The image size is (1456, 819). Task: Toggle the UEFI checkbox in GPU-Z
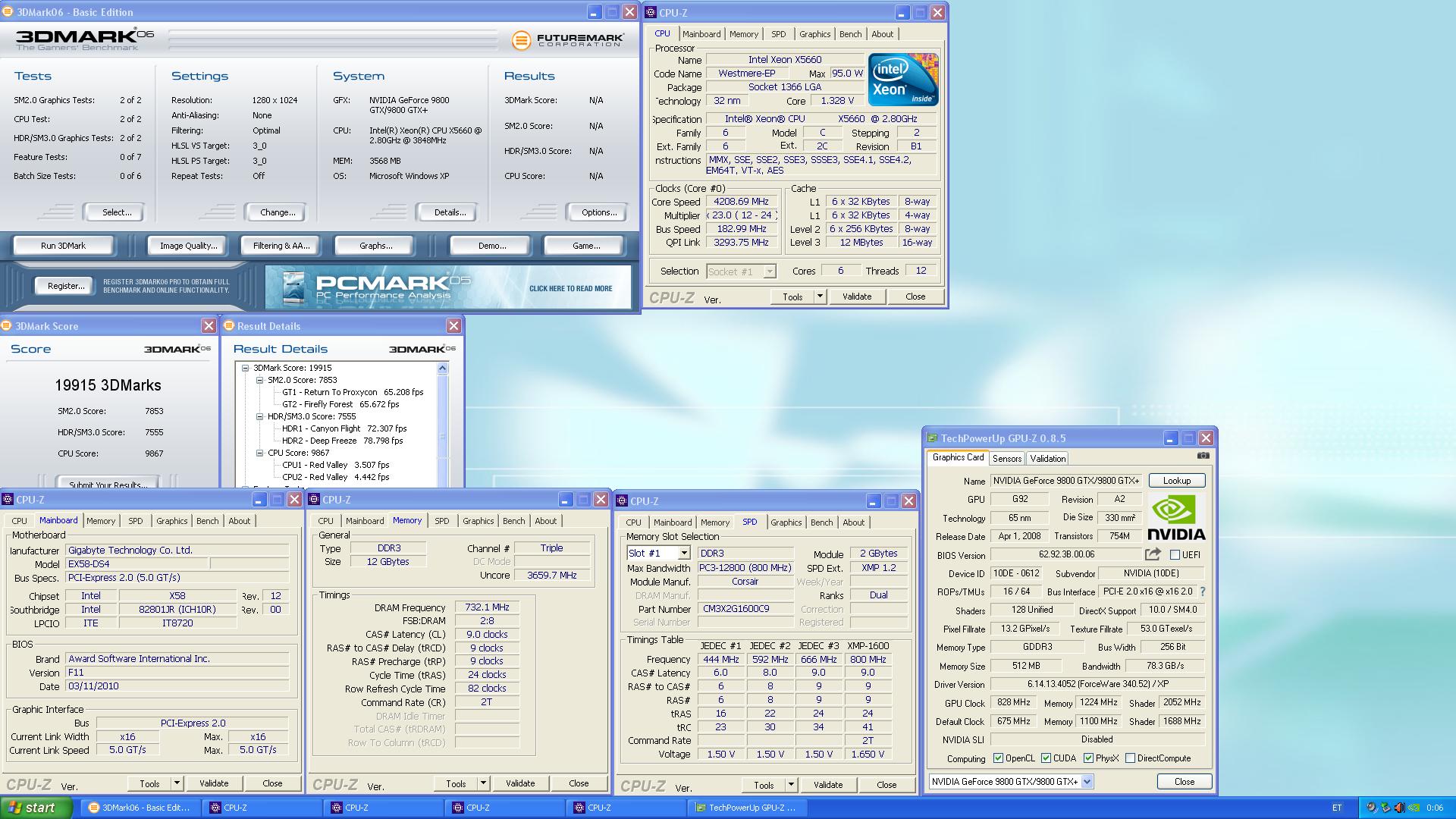(x=1175, y=555)
